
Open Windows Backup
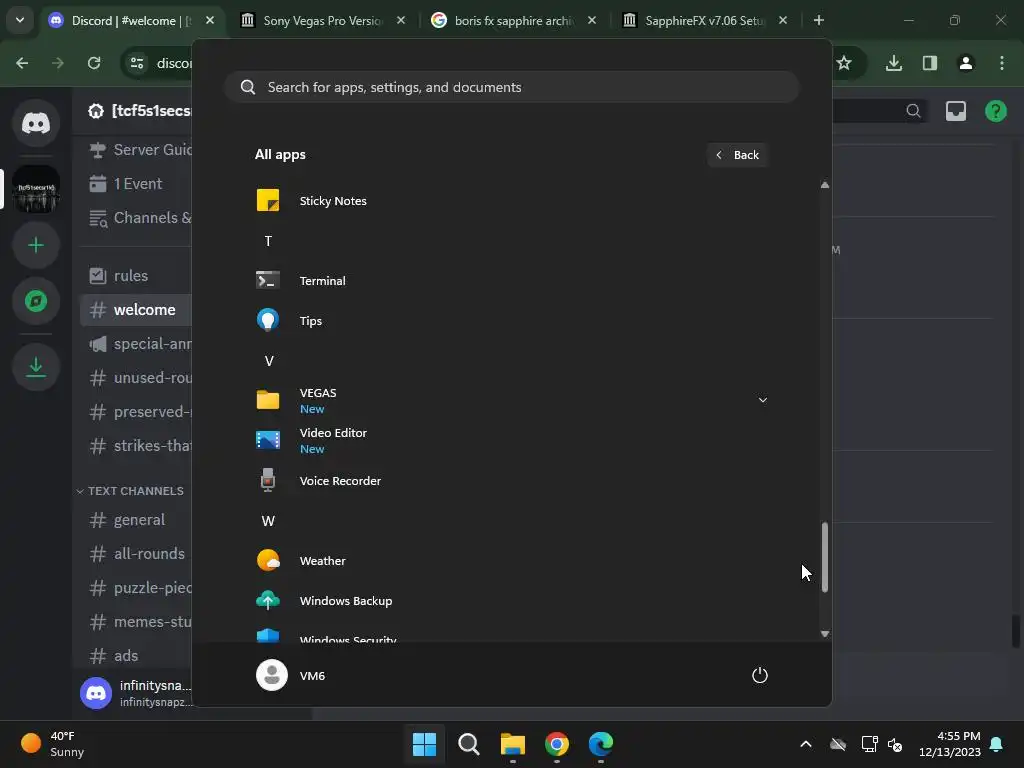pyautogui.click(x=511, y=601)
